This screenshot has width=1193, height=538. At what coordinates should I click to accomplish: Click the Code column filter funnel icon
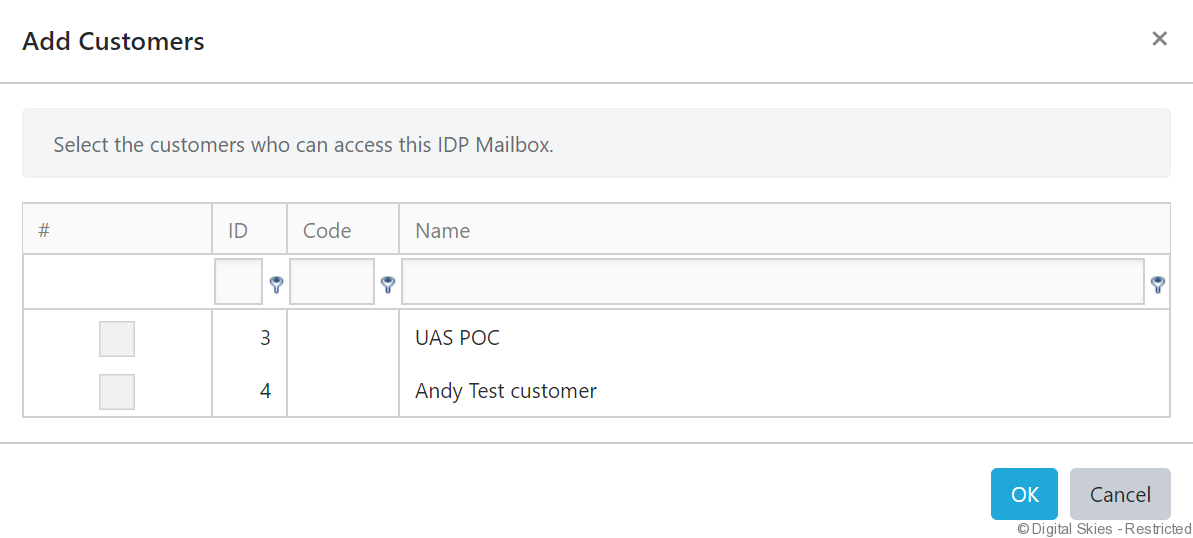click(x=388, y=285)
